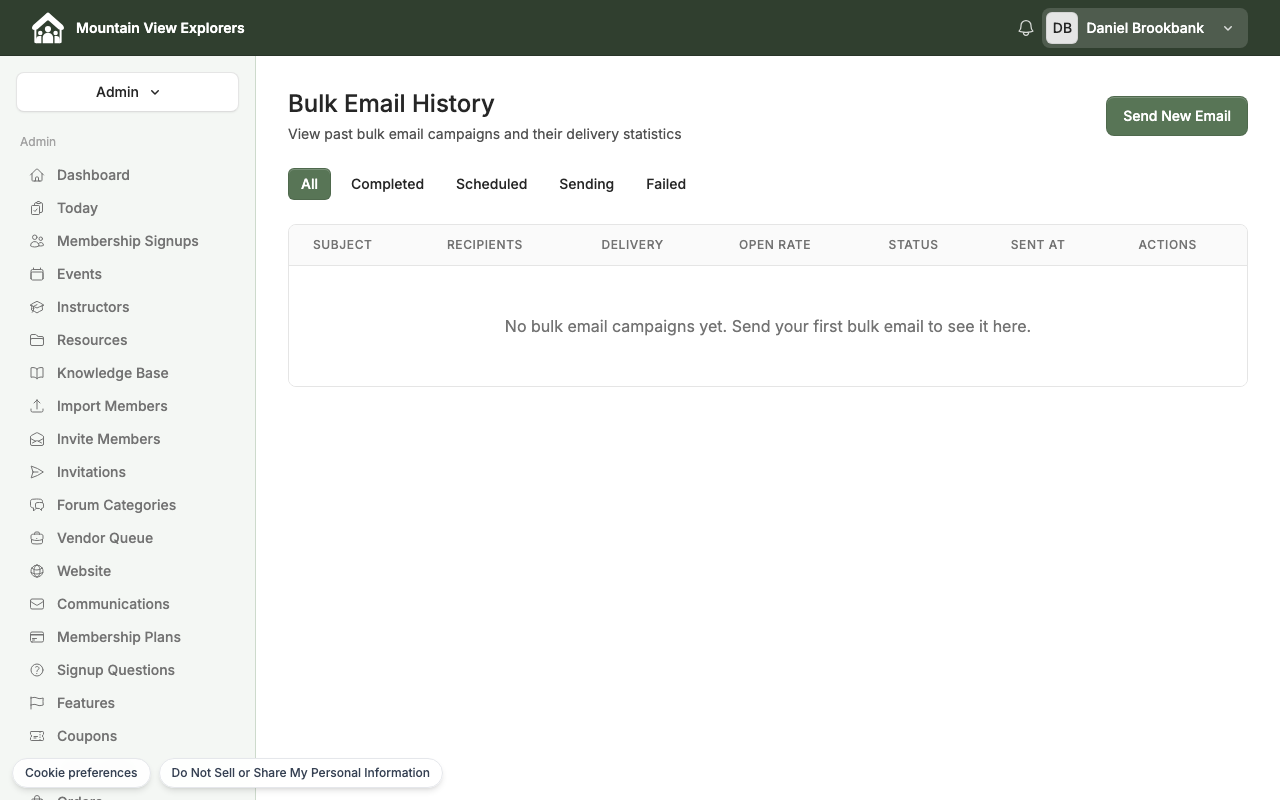Switch to the Failed tab
The image size is (1280, 800).
666,184
